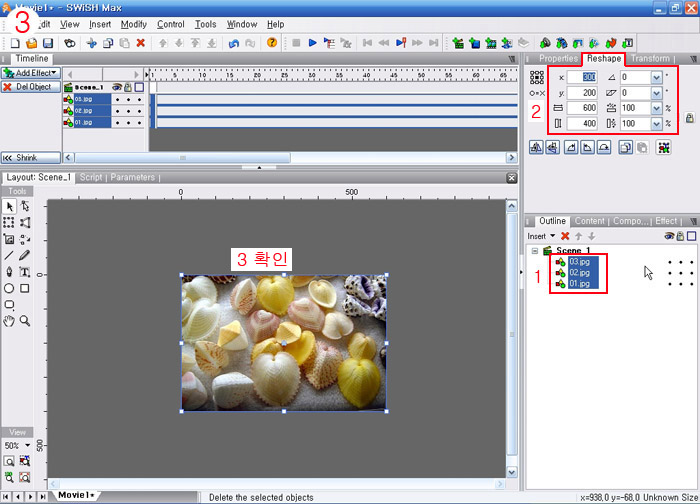Viewport: 700px width, 504px height.
Task: Select the Ellipse tool
Action: 9,288
